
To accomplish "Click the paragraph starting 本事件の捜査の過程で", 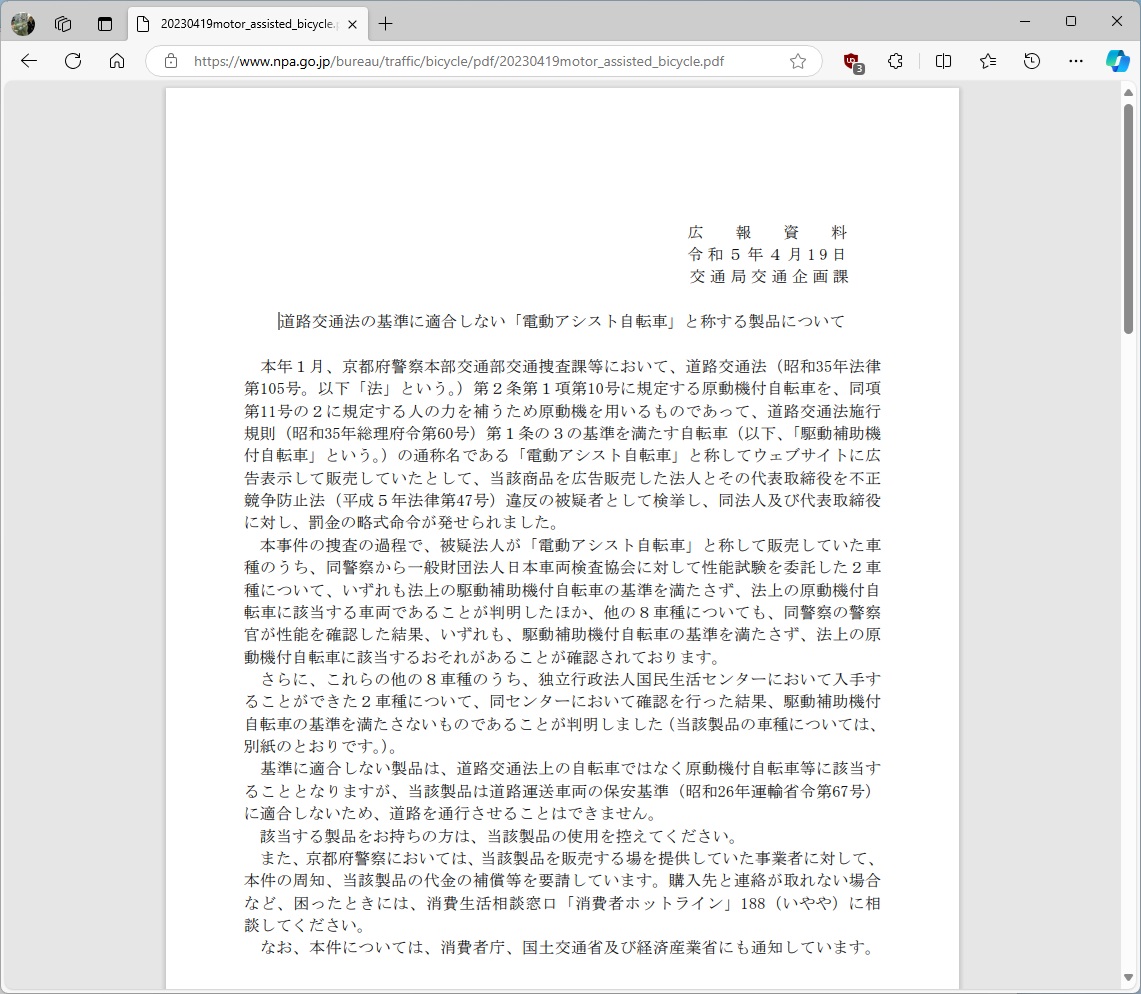I will click(x=562, y=601).
